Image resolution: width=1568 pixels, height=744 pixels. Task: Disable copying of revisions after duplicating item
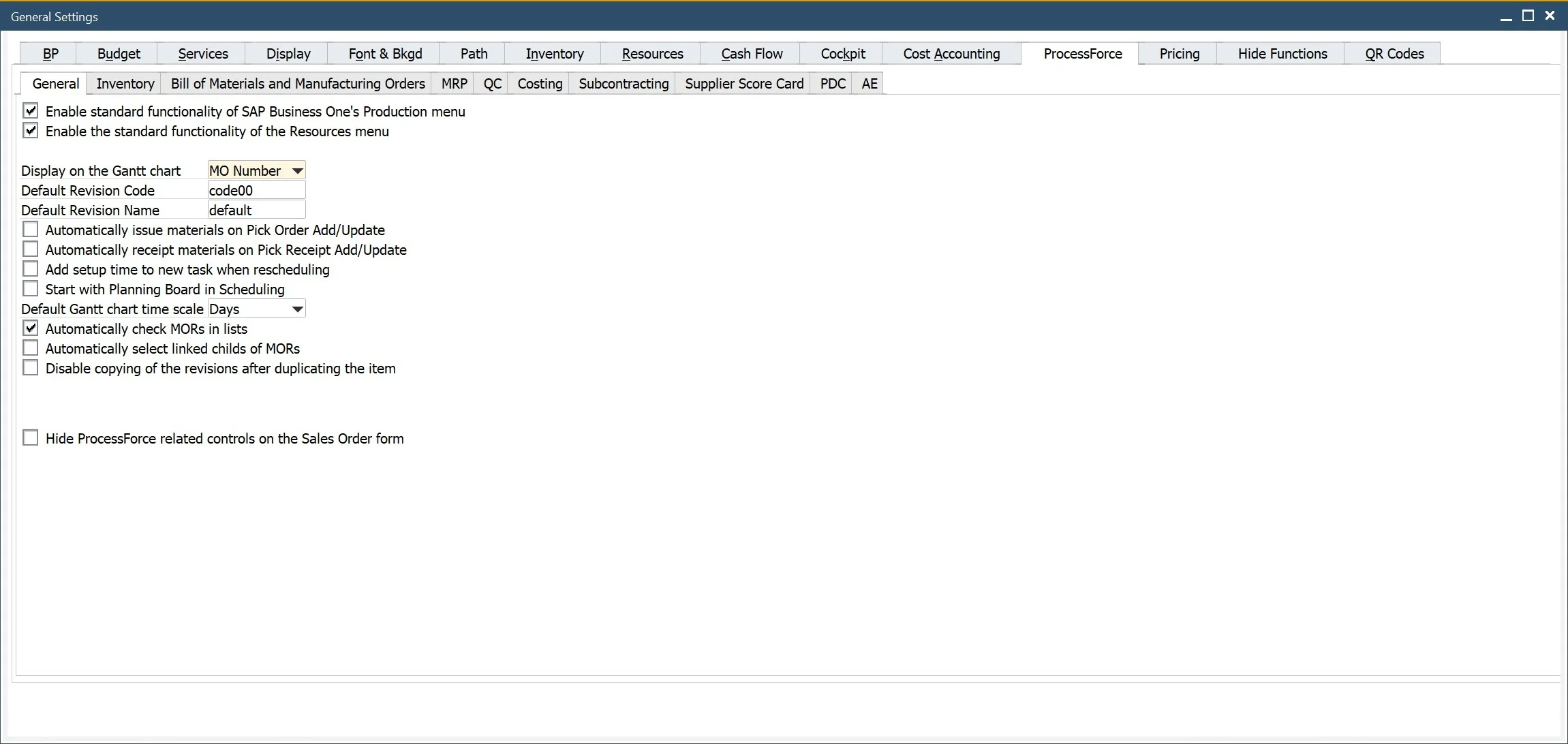pos(31,368)
